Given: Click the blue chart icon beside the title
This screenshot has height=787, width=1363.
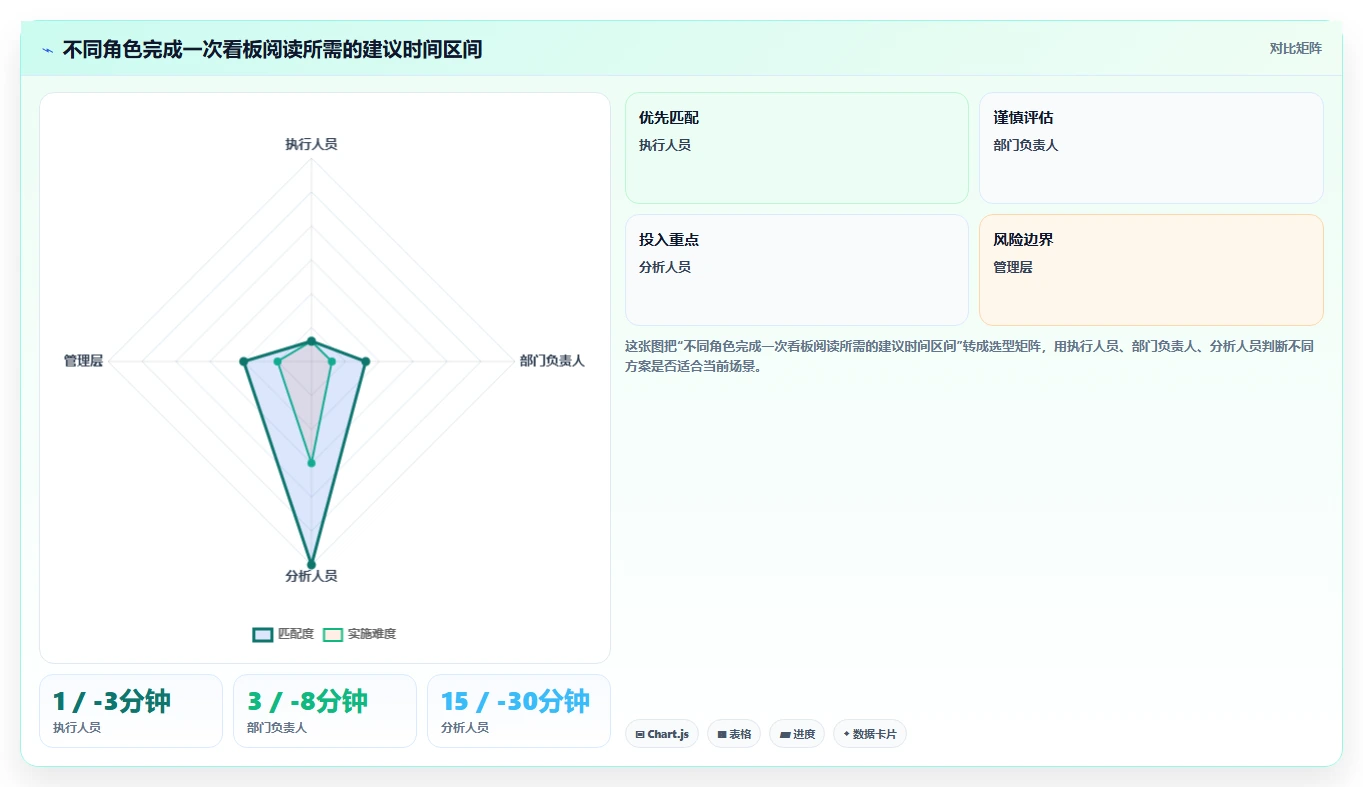Looking at the screenshot, I should coord(47,50).
